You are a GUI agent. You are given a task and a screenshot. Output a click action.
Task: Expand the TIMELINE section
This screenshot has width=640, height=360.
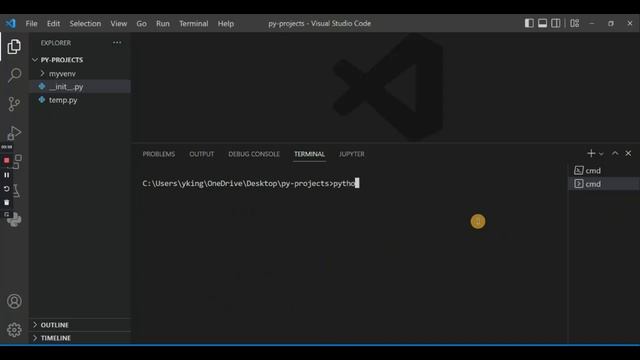click(x=80, y=338)
